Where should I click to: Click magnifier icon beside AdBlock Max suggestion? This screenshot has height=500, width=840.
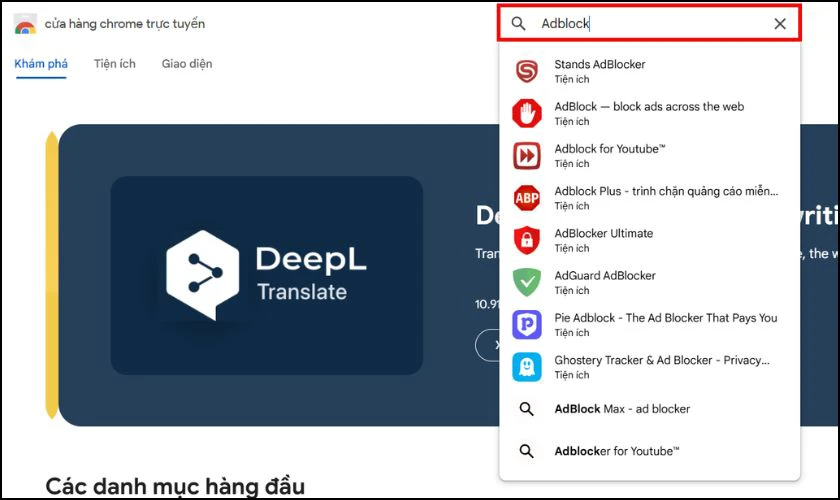[527, 409]
